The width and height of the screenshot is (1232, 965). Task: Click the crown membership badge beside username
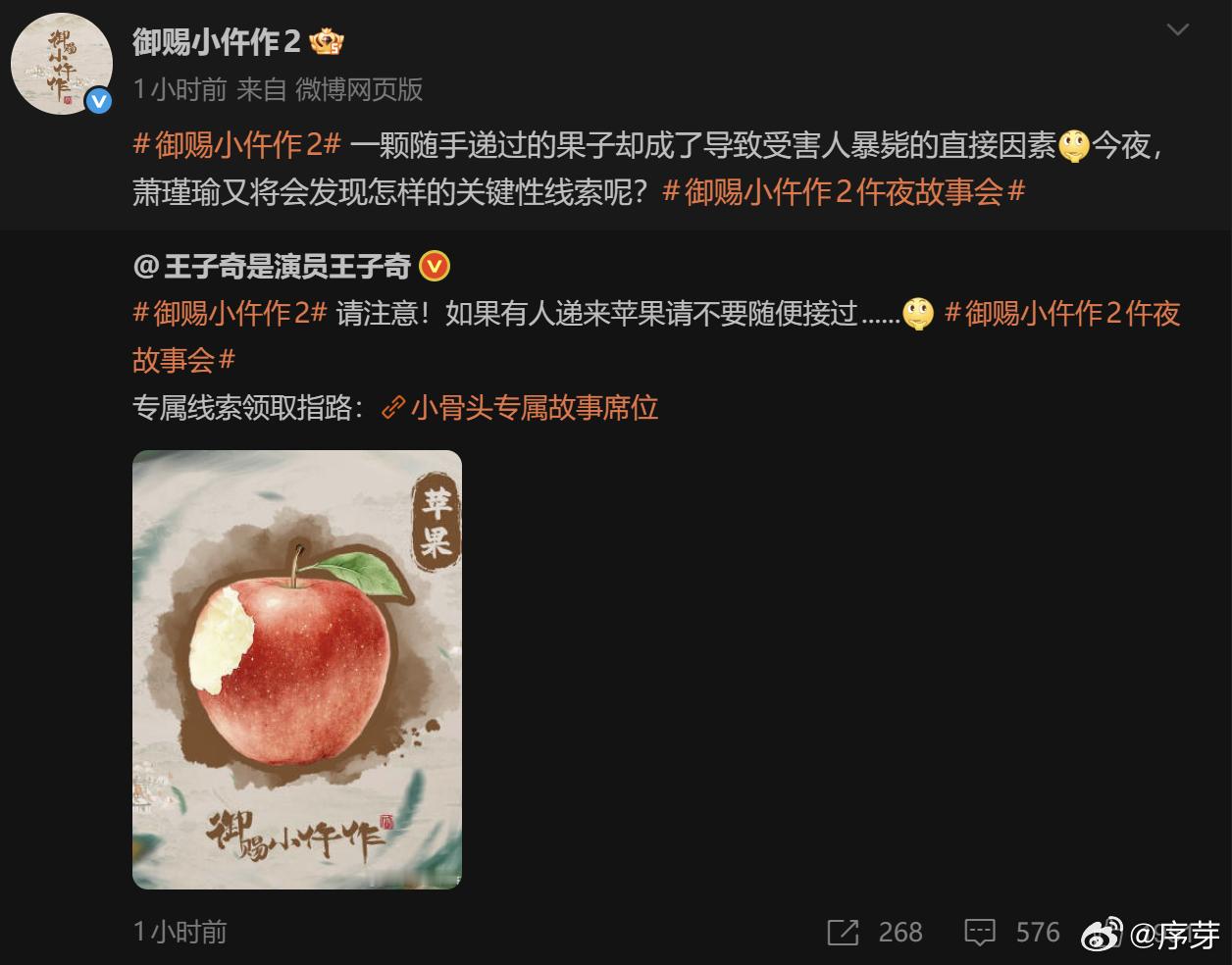[x=326, y=42]
